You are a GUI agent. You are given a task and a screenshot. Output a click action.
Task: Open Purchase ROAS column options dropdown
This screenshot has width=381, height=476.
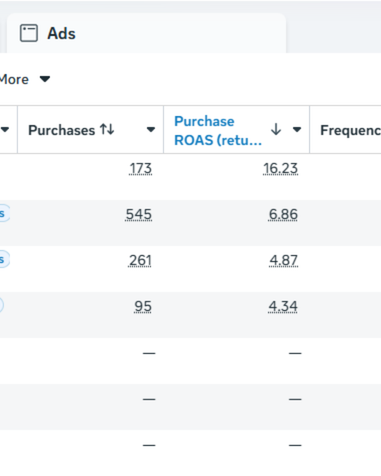click(297, 130)
